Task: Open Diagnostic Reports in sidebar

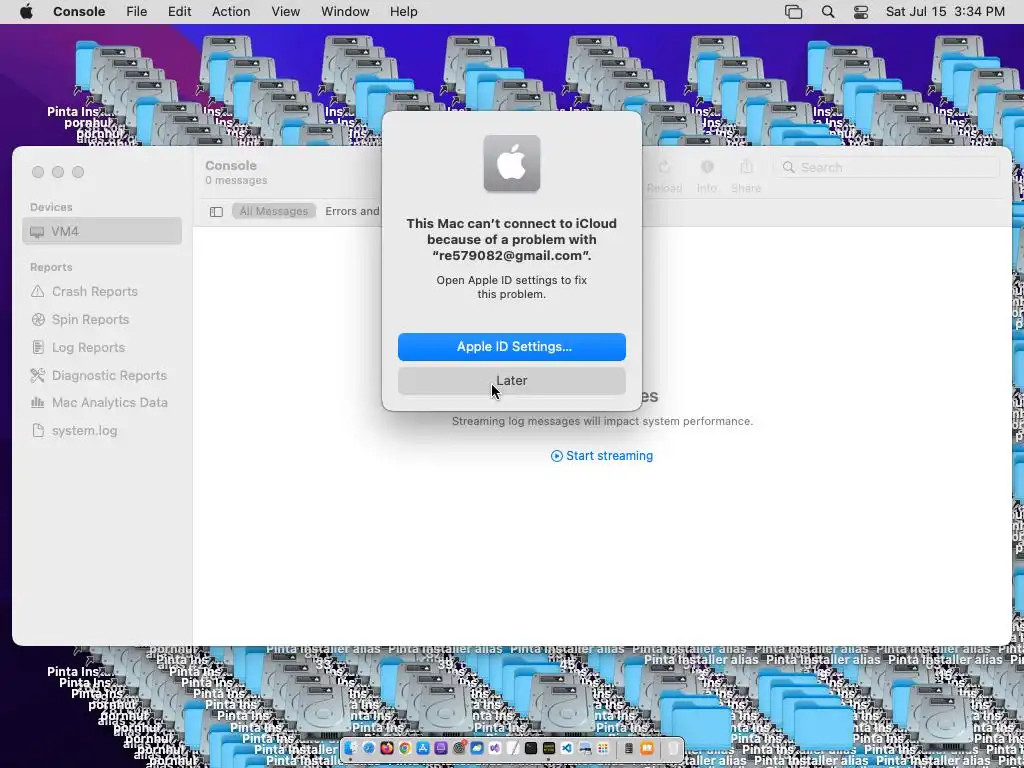Action: 109,376
